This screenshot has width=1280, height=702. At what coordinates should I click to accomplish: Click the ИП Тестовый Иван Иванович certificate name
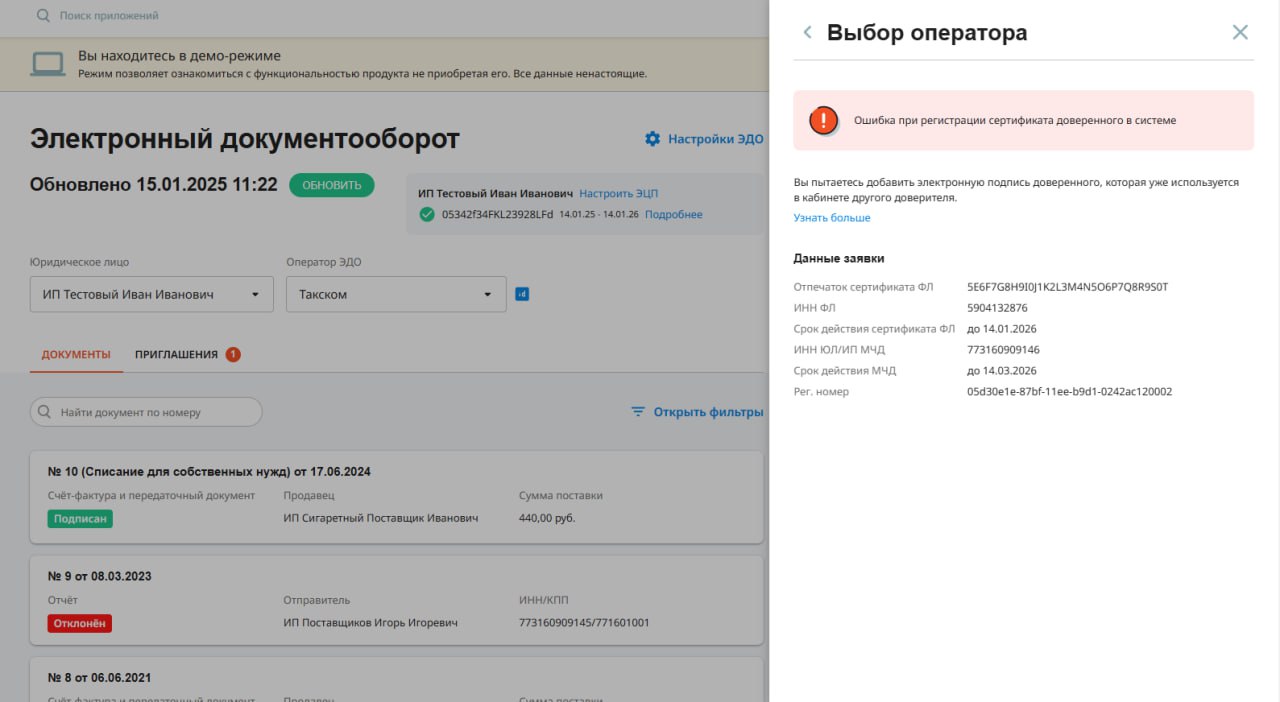tap(495, 193)
